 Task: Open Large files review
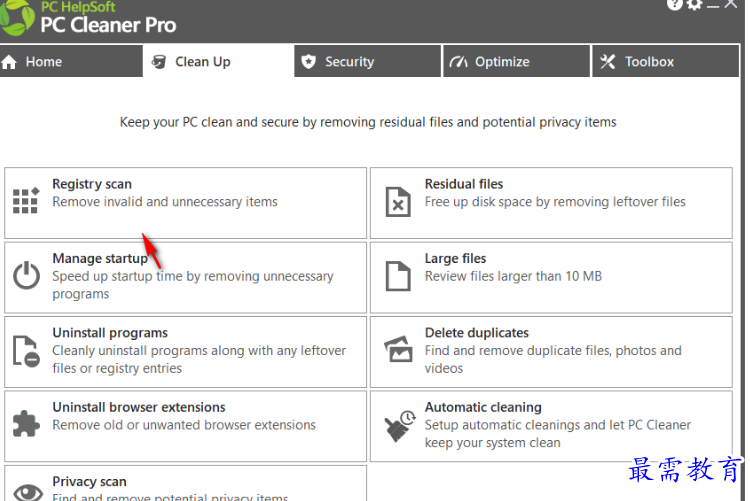551,278
